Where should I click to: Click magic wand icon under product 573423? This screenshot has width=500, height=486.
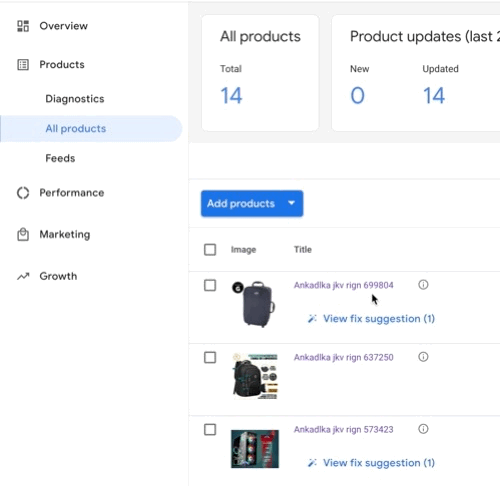point(312,463)
